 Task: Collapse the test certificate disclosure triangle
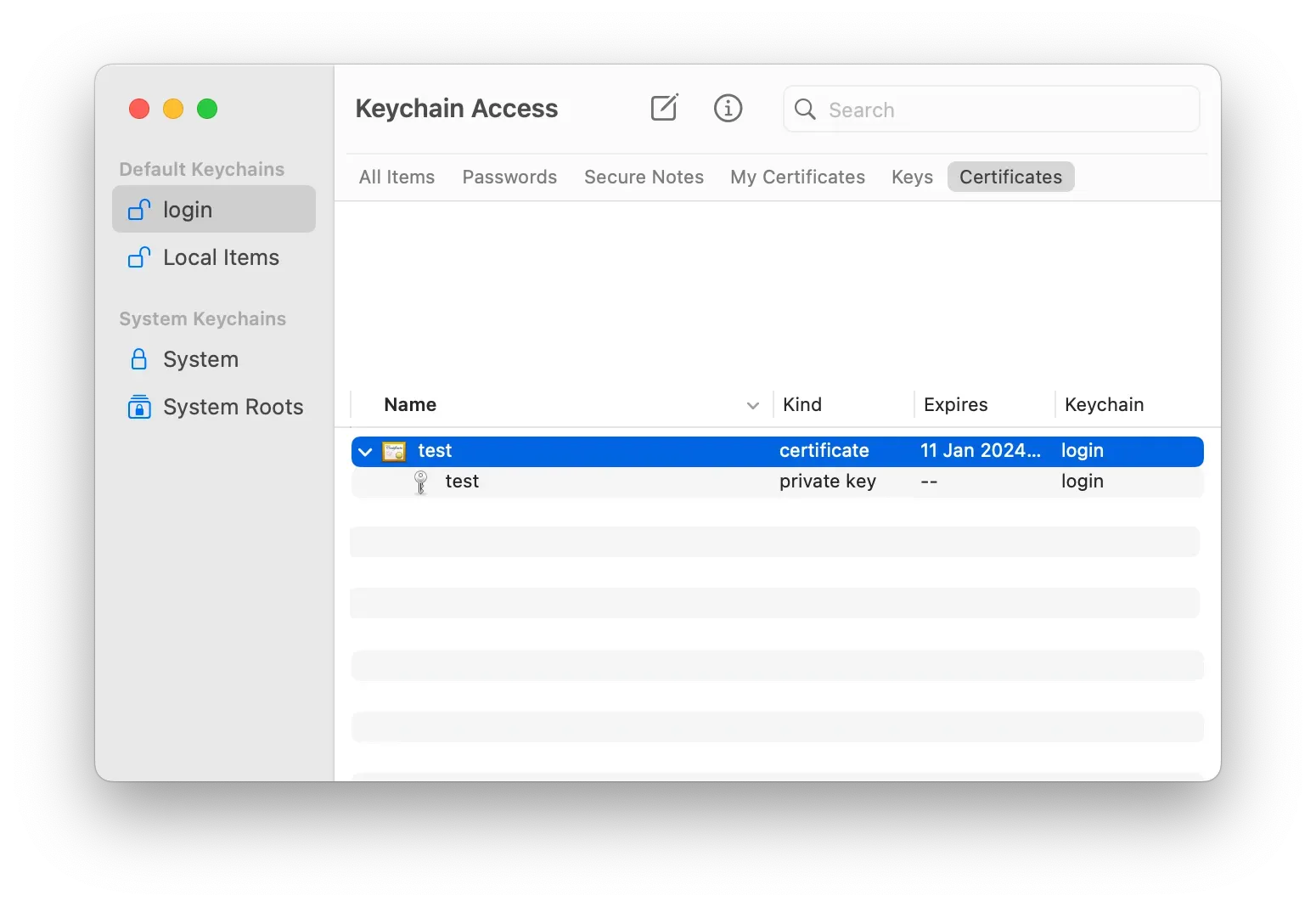point(364,451)
